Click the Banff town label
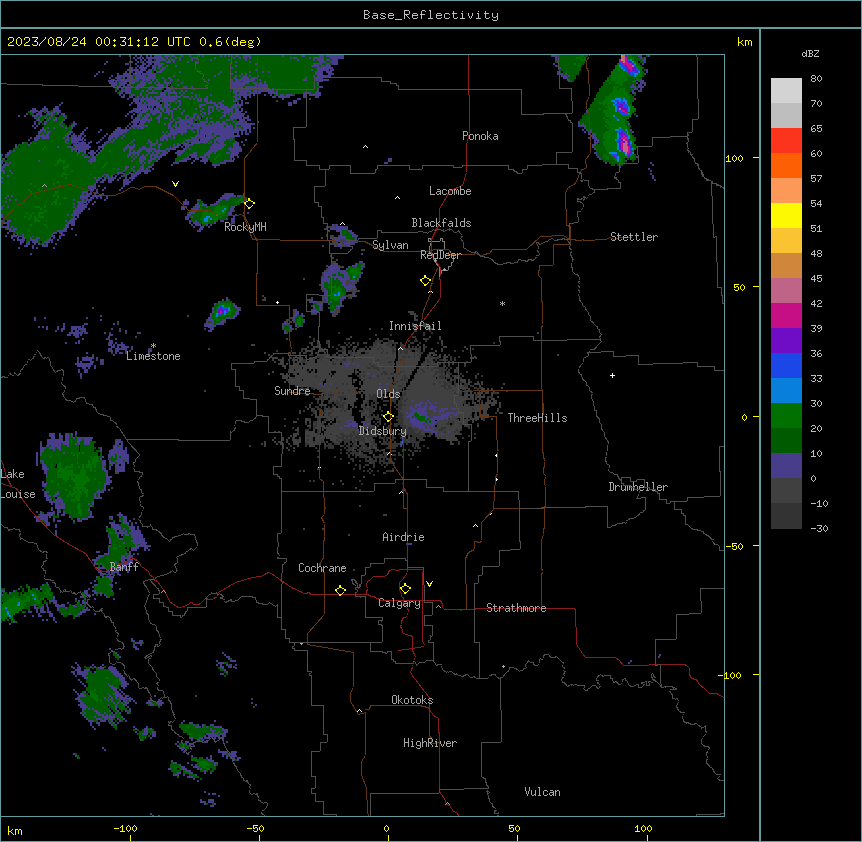Viewport: 862px width, 842px height. pos(124,567)
